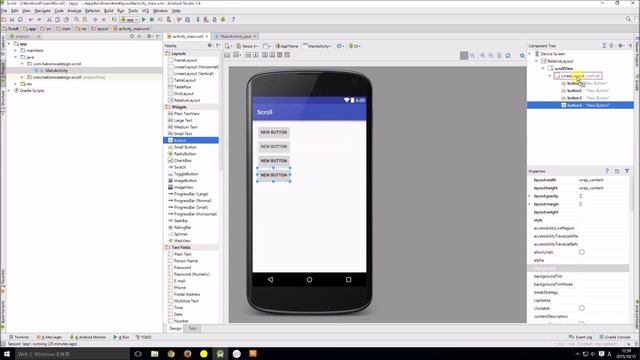The image size is (640, 360).
Task: Collapse the java folder in project tree
Action: point(16,57)
